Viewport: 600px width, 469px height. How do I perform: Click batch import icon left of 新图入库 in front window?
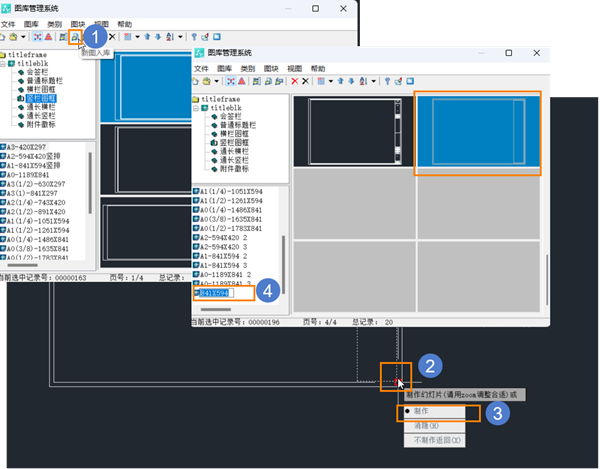257,81
